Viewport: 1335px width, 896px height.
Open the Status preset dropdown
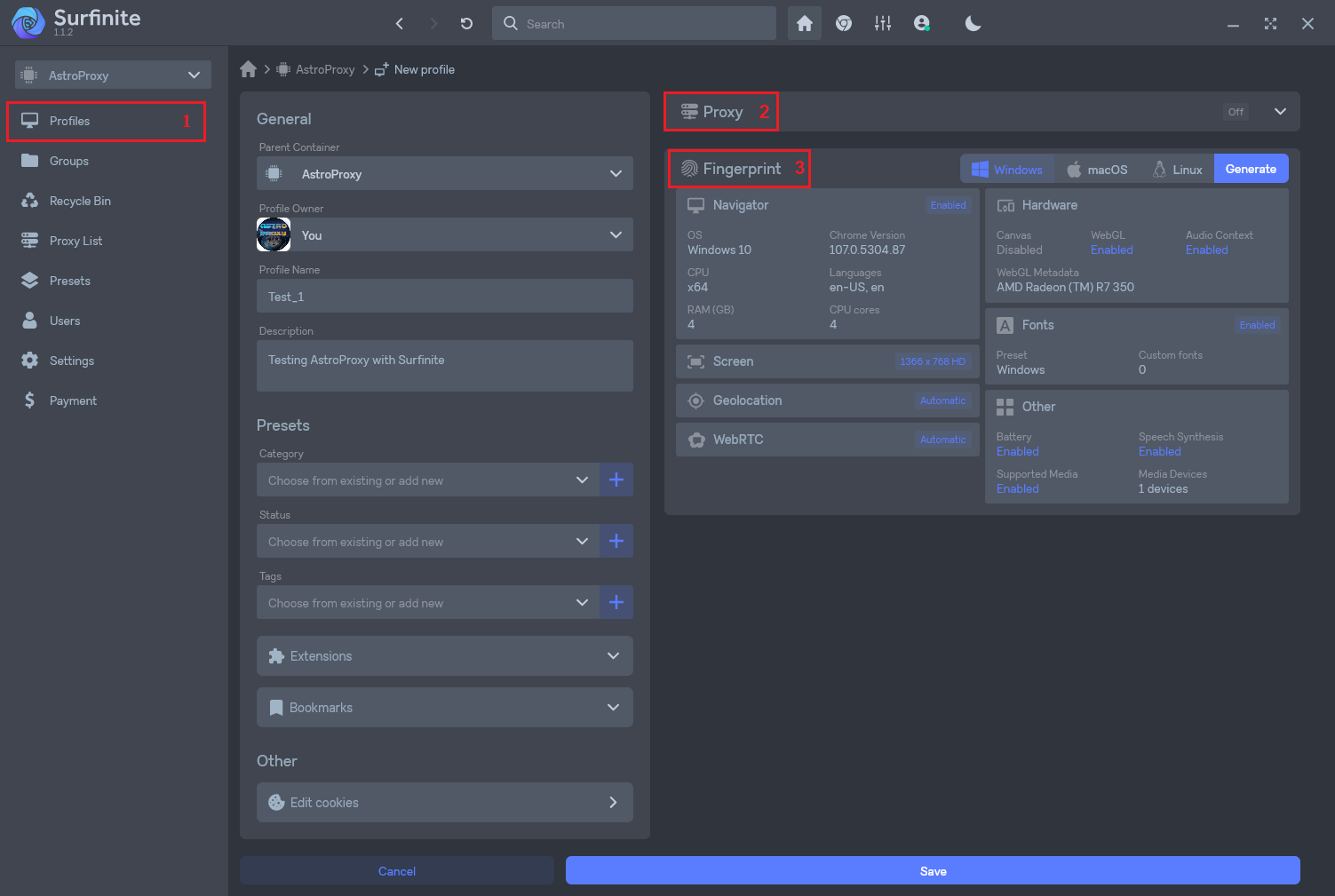tap(428, 542)
